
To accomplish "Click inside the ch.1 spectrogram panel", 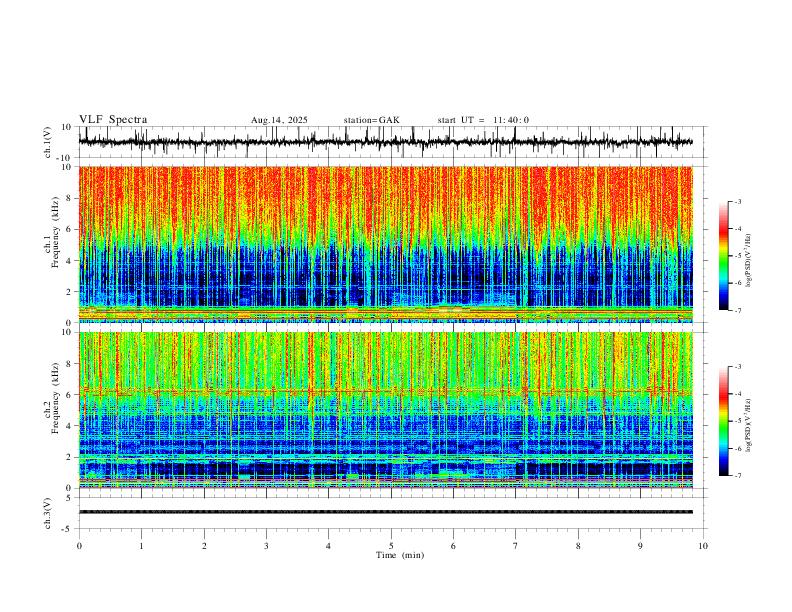I will pos(385,244).
